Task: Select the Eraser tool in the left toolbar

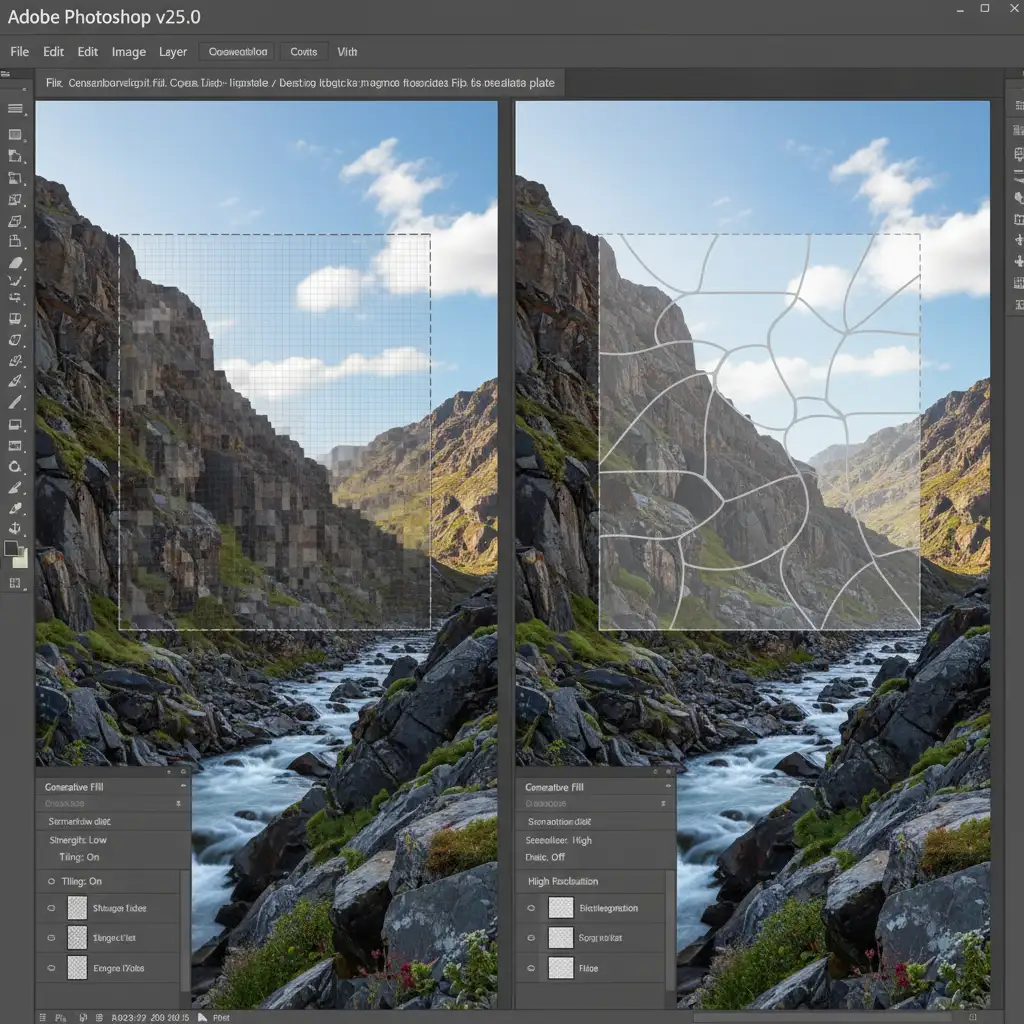Action: pyautogui.click(x=15, y=263)
